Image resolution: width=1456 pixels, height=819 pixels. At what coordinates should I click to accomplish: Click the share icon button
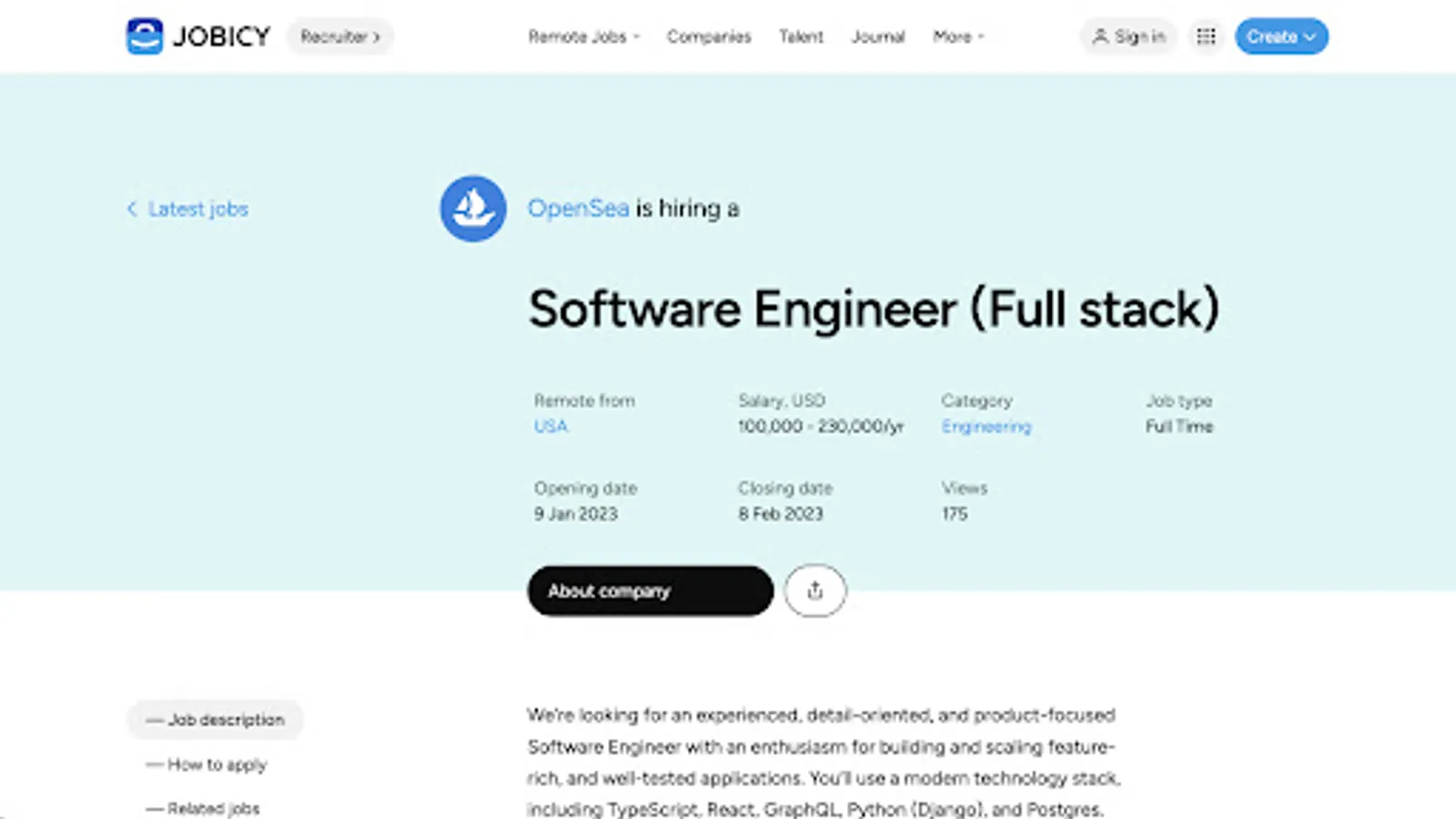coord(815,591)
